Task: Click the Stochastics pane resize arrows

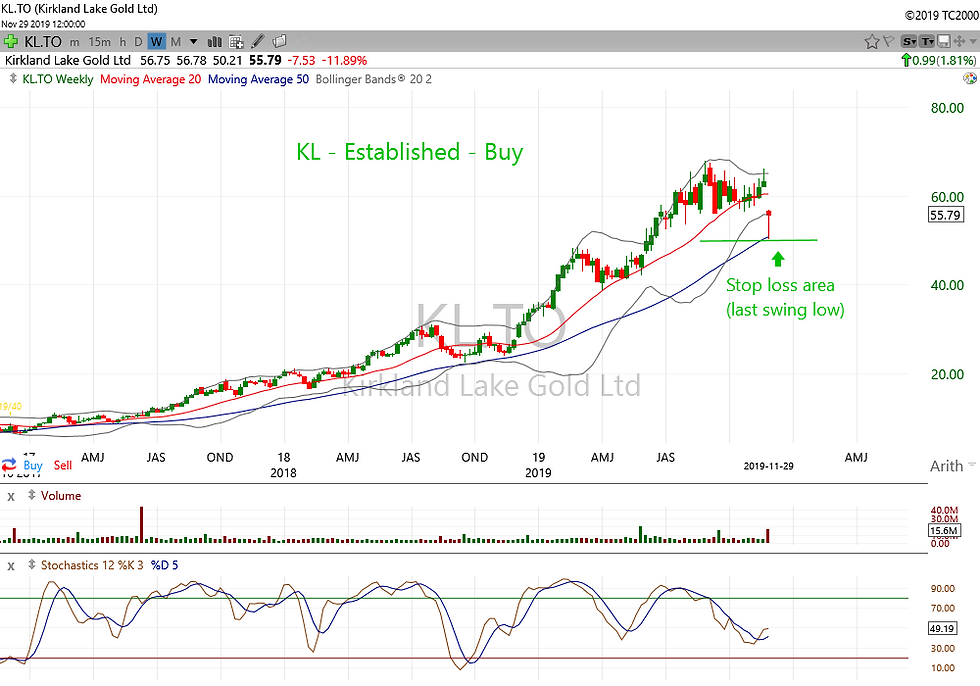Action: click(31, 565)
